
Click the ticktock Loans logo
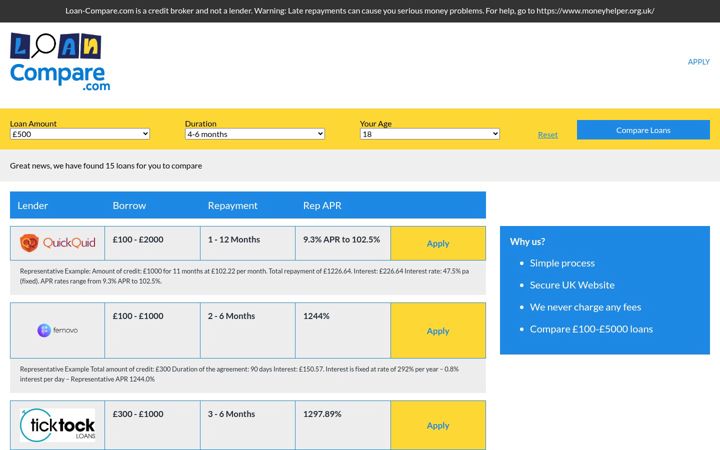57,425
